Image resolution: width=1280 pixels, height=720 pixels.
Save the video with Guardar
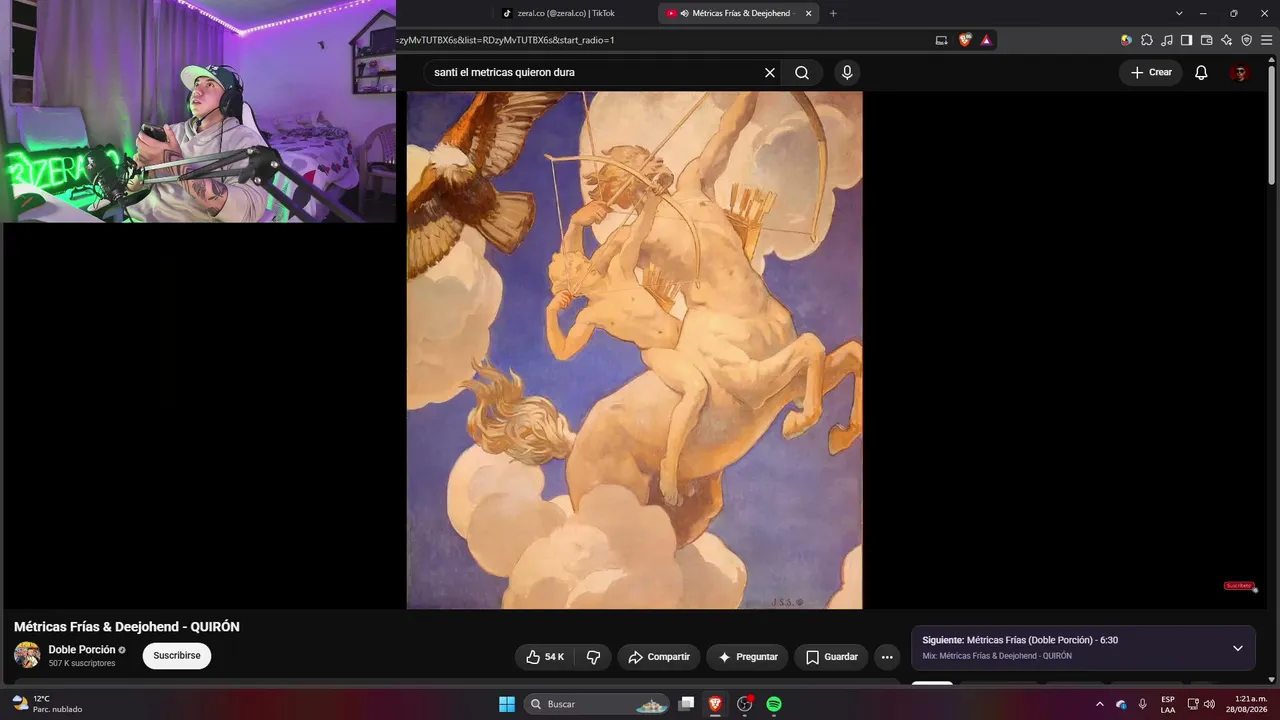tap(831, 657)
